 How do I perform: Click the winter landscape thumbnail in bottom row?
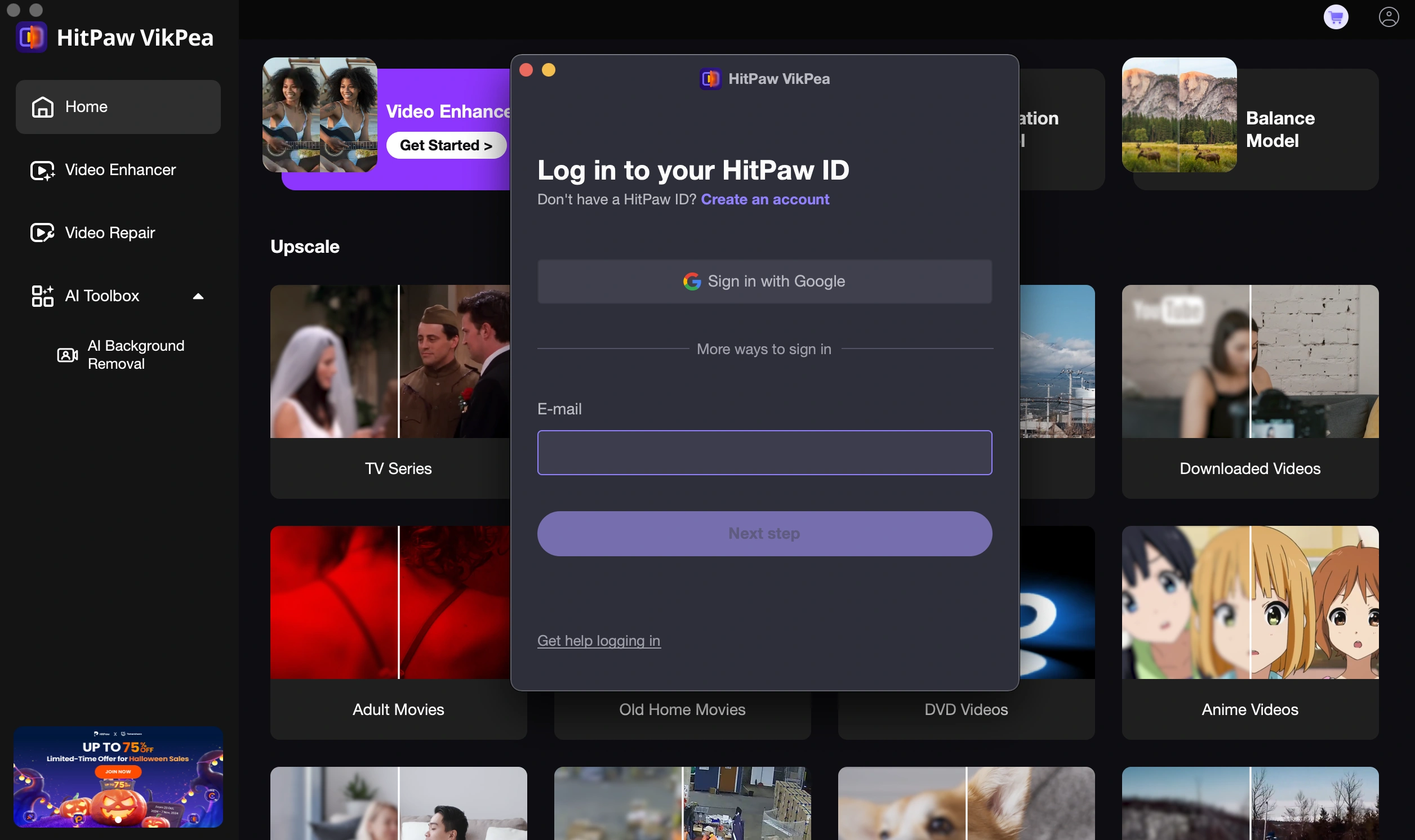tap(1250, 803)
